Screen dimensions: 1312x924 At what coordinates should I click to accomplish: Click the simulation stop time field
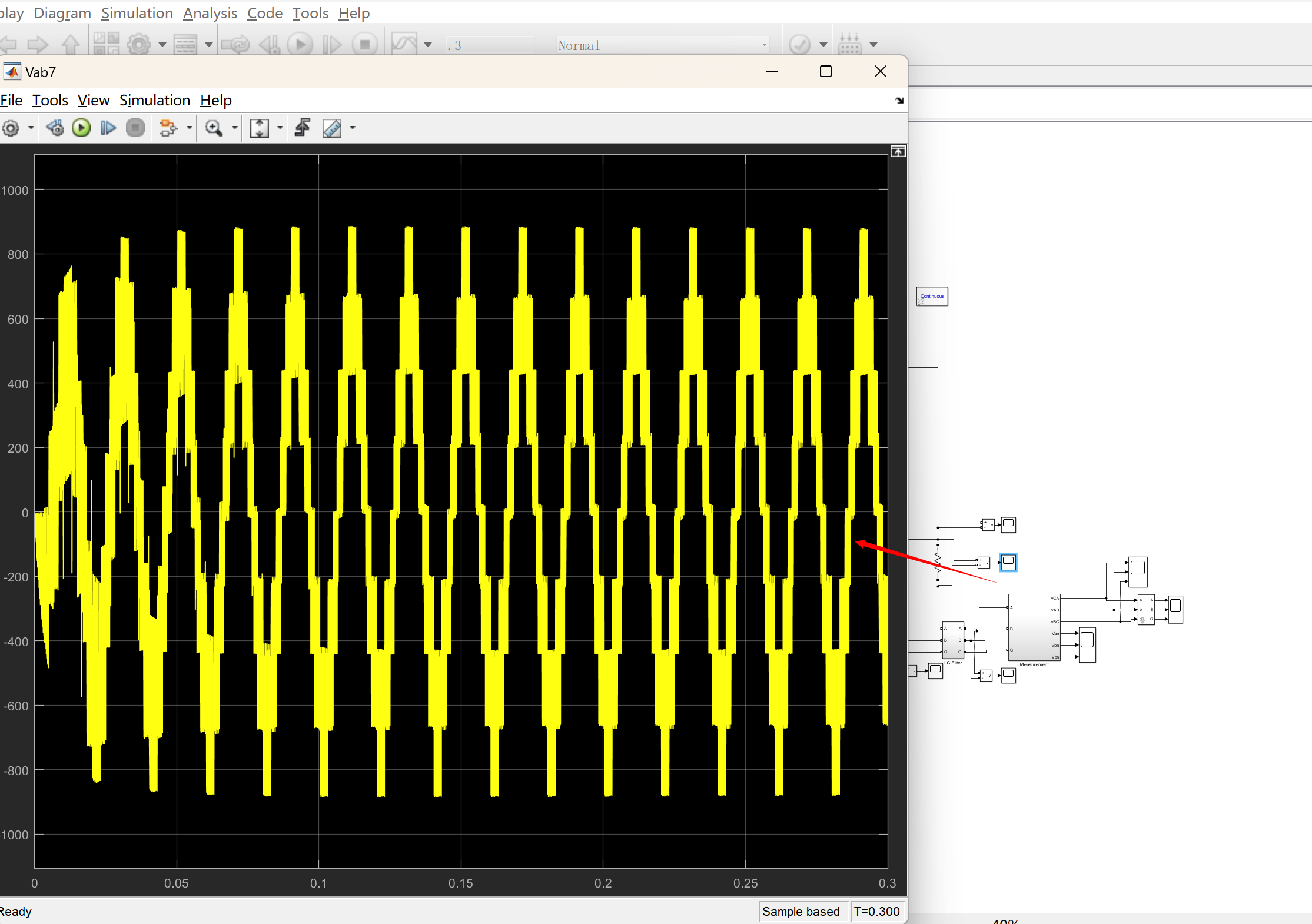tap(489, 45)
